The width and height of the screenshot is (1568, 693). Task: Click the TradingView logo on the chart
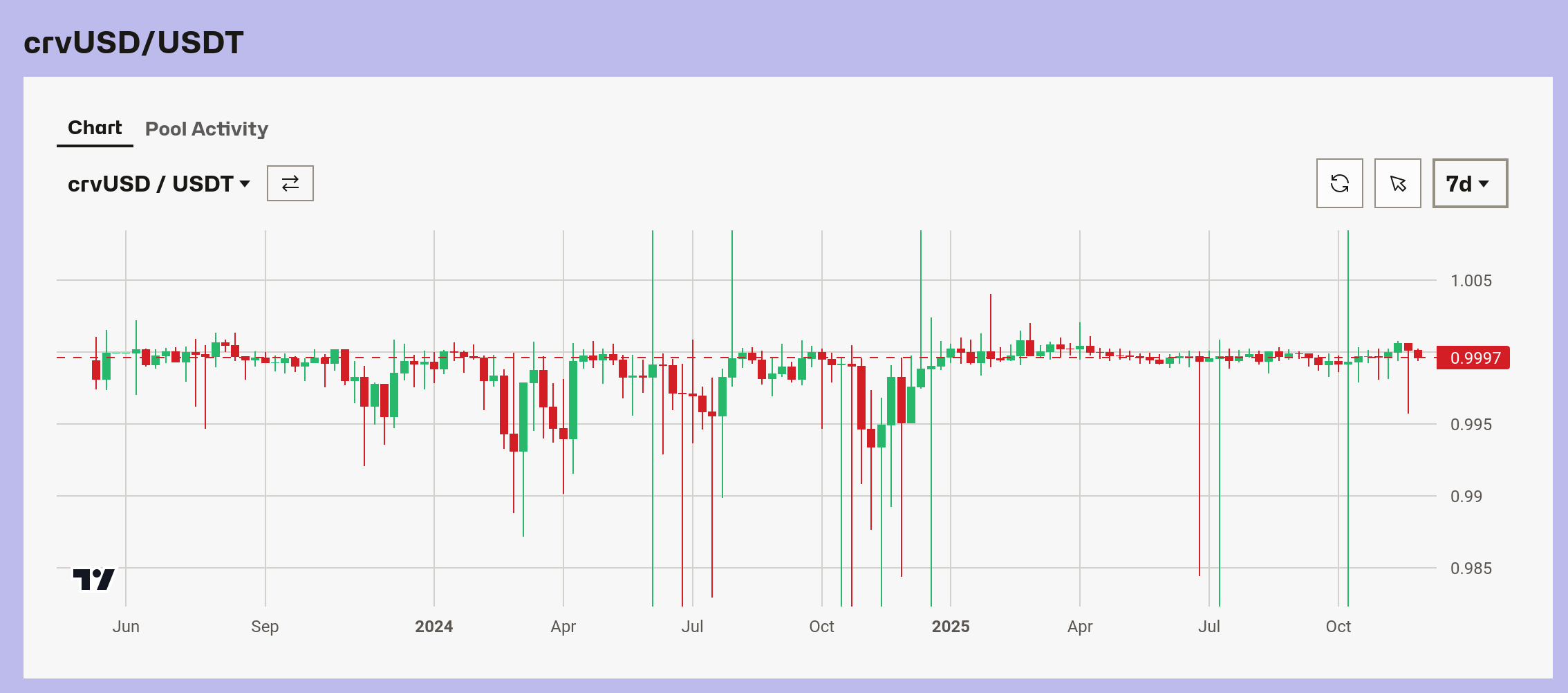[93, 579]
